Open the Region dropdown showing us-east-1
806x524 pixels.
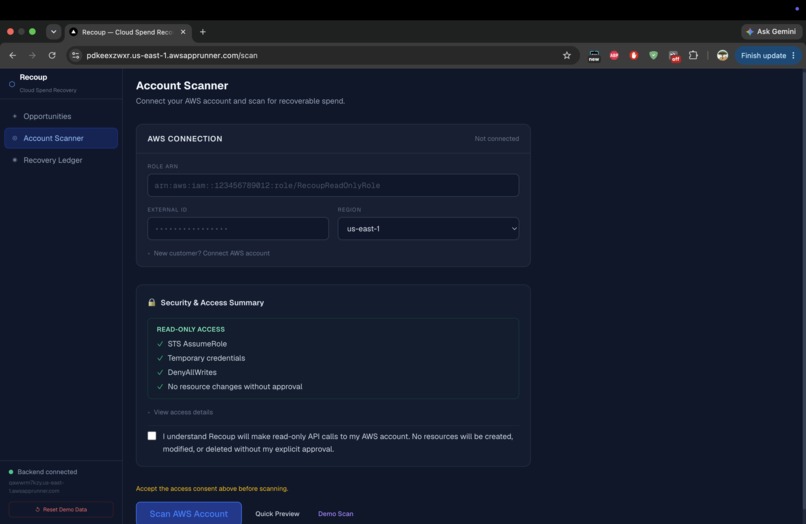coord(428,228)
